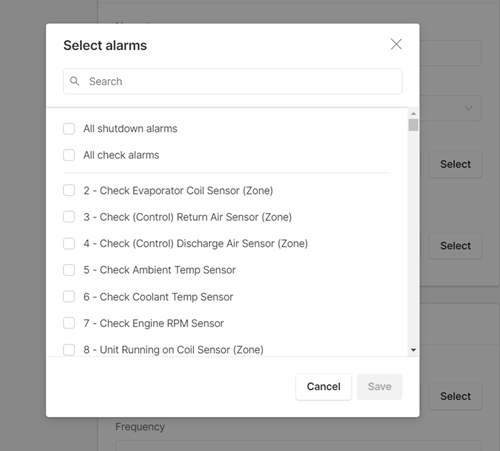Check All shutdown alarms
The width and height of the screenshot is (500, 451).
tap(69, 129)
